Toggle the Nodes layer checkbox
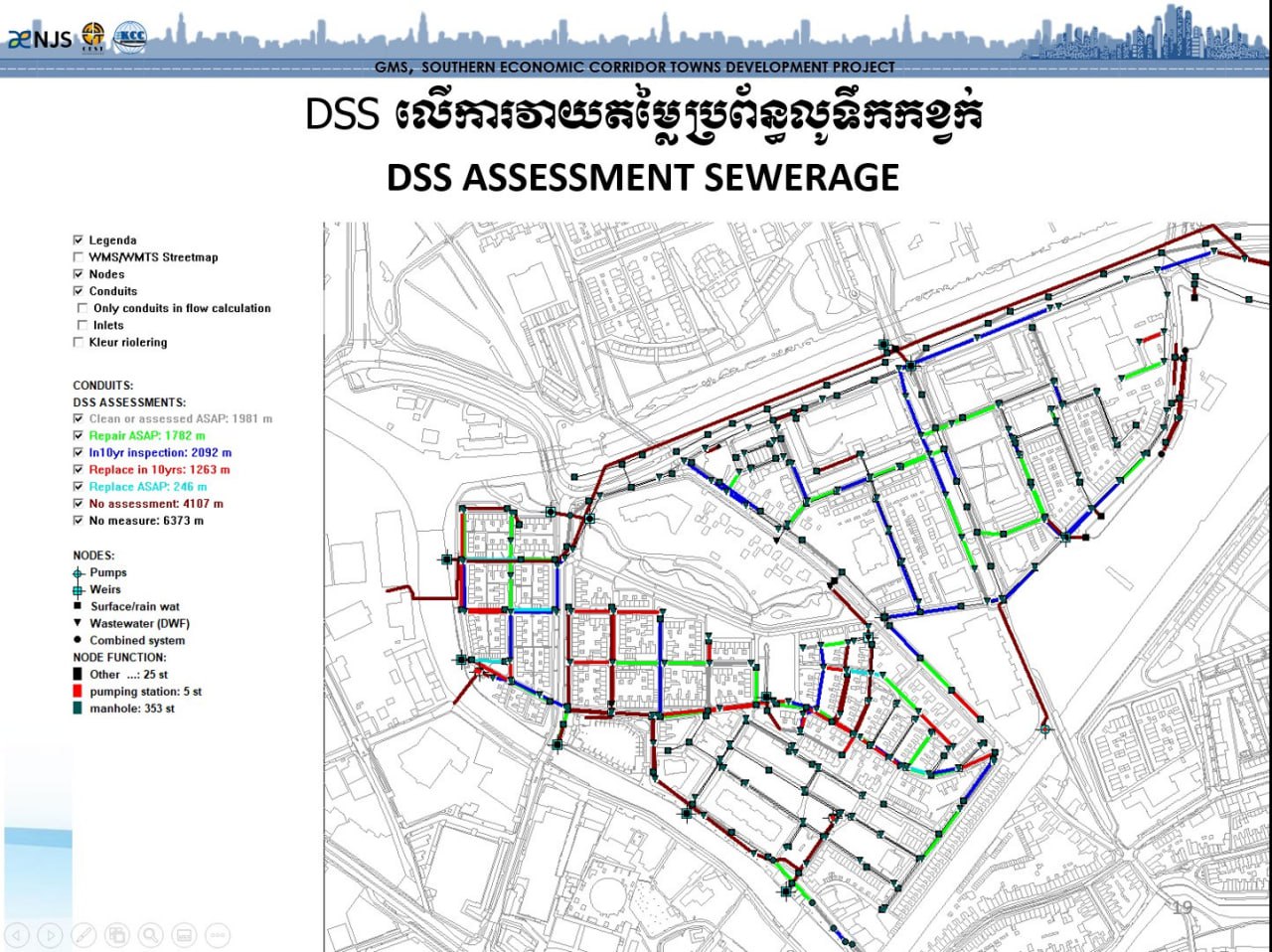1272x952 pixels. coord(79,274)
